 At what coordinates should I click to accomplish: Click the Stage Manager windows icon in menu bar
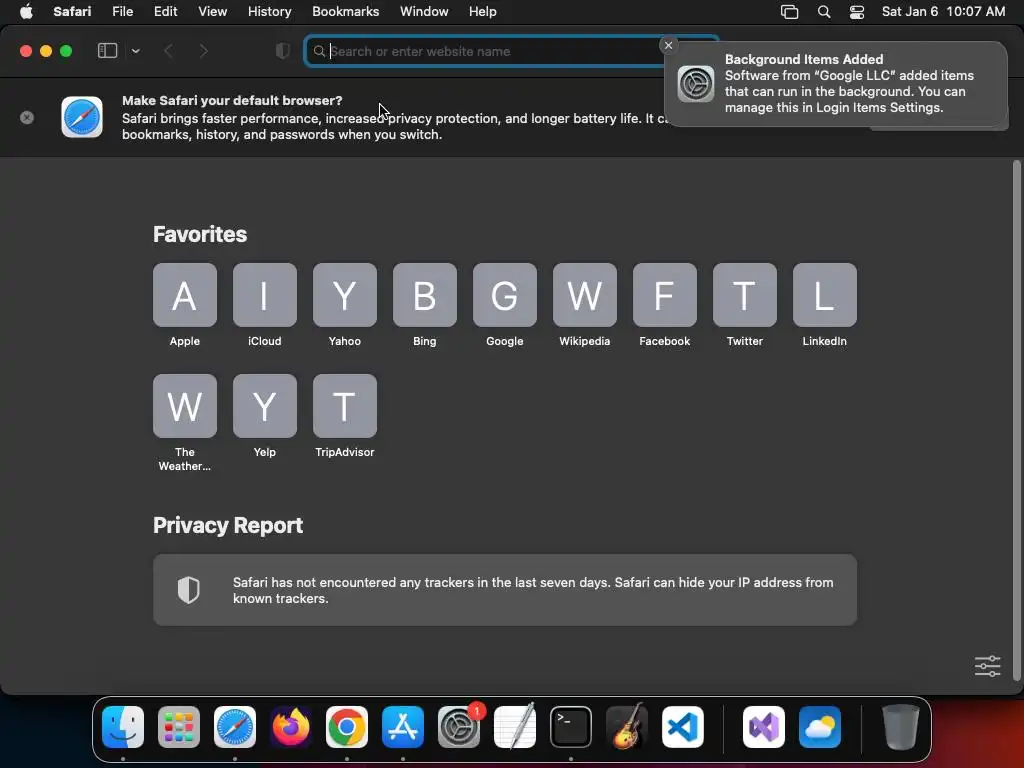(790, 12)
